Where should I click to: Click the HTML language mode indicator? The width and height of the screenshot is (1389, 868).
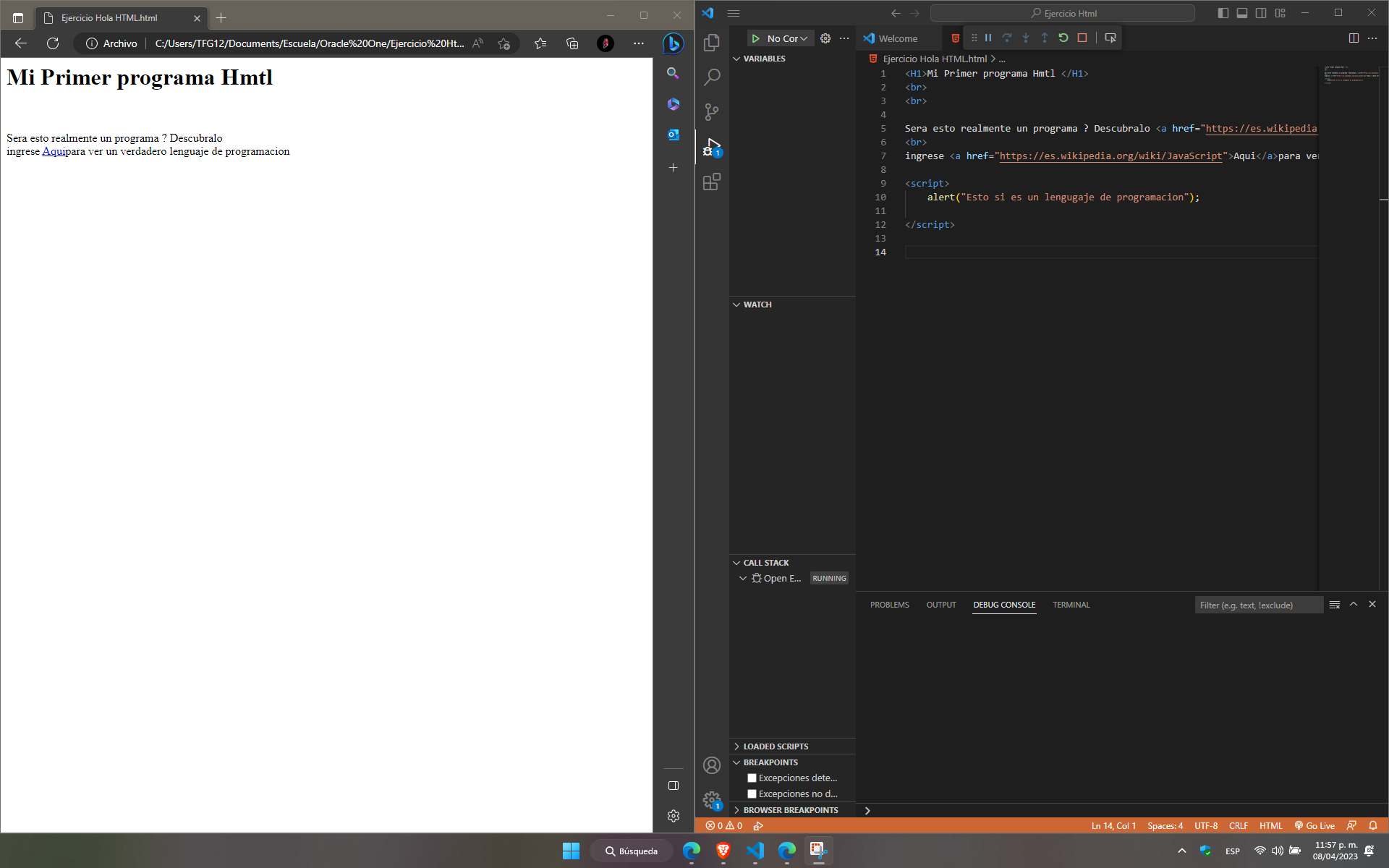point(1270,825)
